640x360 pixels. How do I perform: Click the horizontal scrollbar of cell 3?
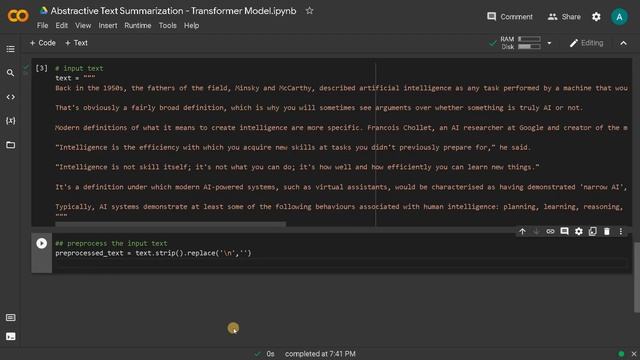(x=171, y=224)
